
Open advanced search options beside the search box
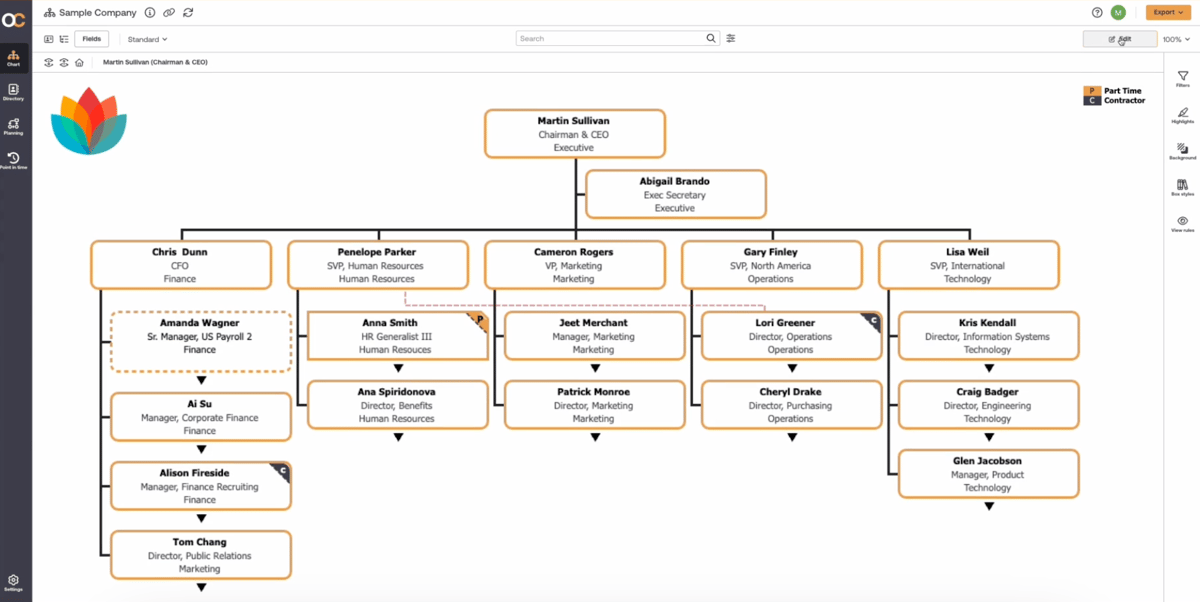pos(730,38)
